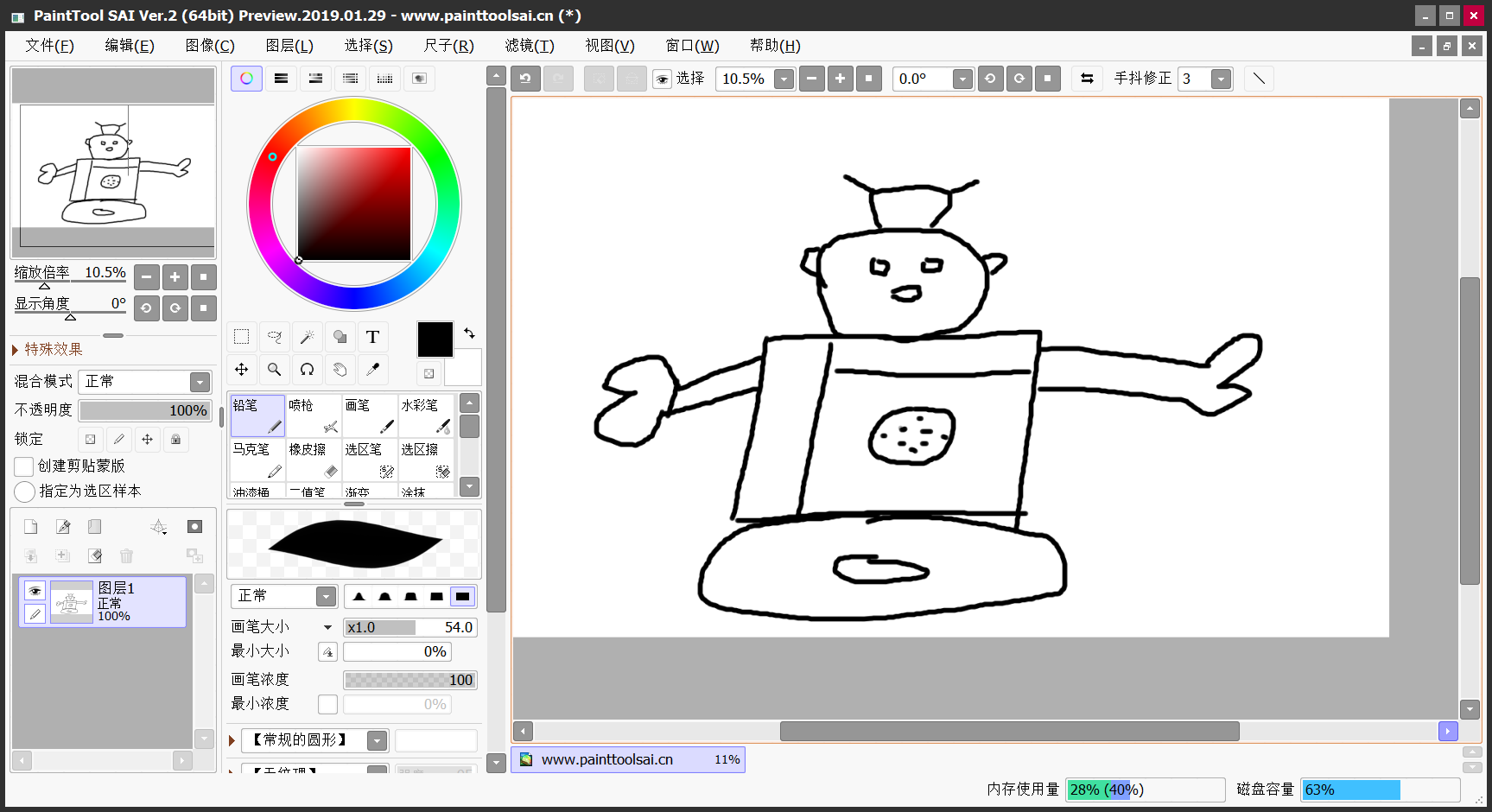
Task: Select the 水彩笔 watercolor brush
Action: [426, 416]
